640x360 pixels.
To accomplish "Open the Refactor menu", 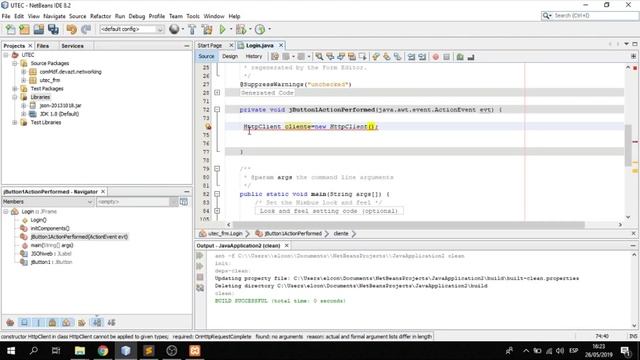I will (x=100, y=16).
